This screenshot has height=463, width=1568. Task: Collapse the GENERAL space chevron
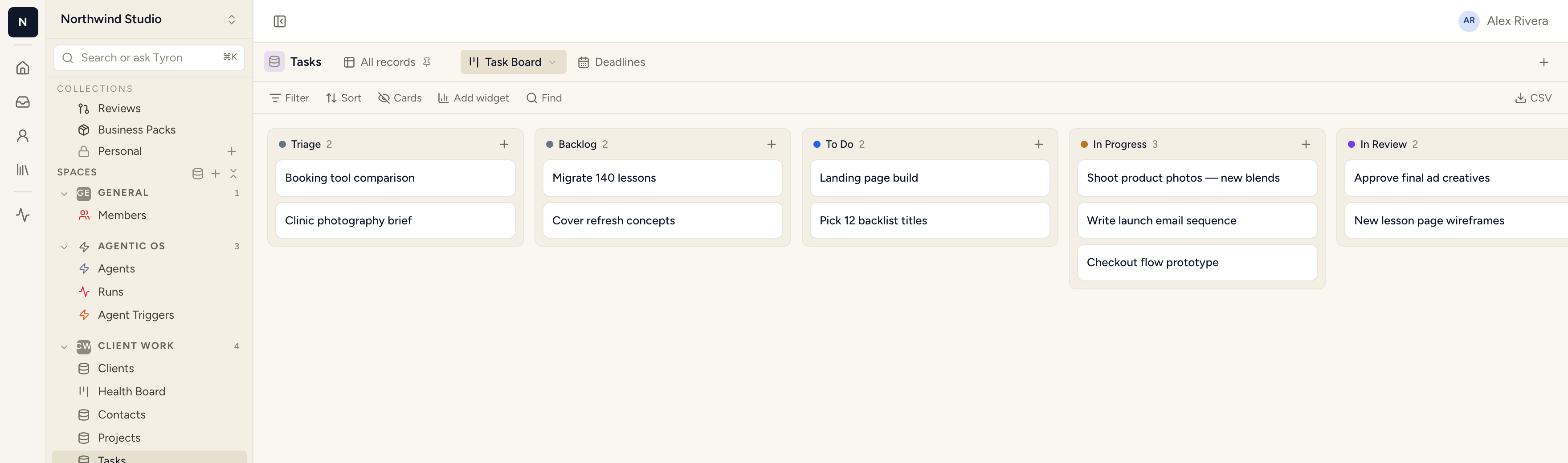[x=64, y=194]
